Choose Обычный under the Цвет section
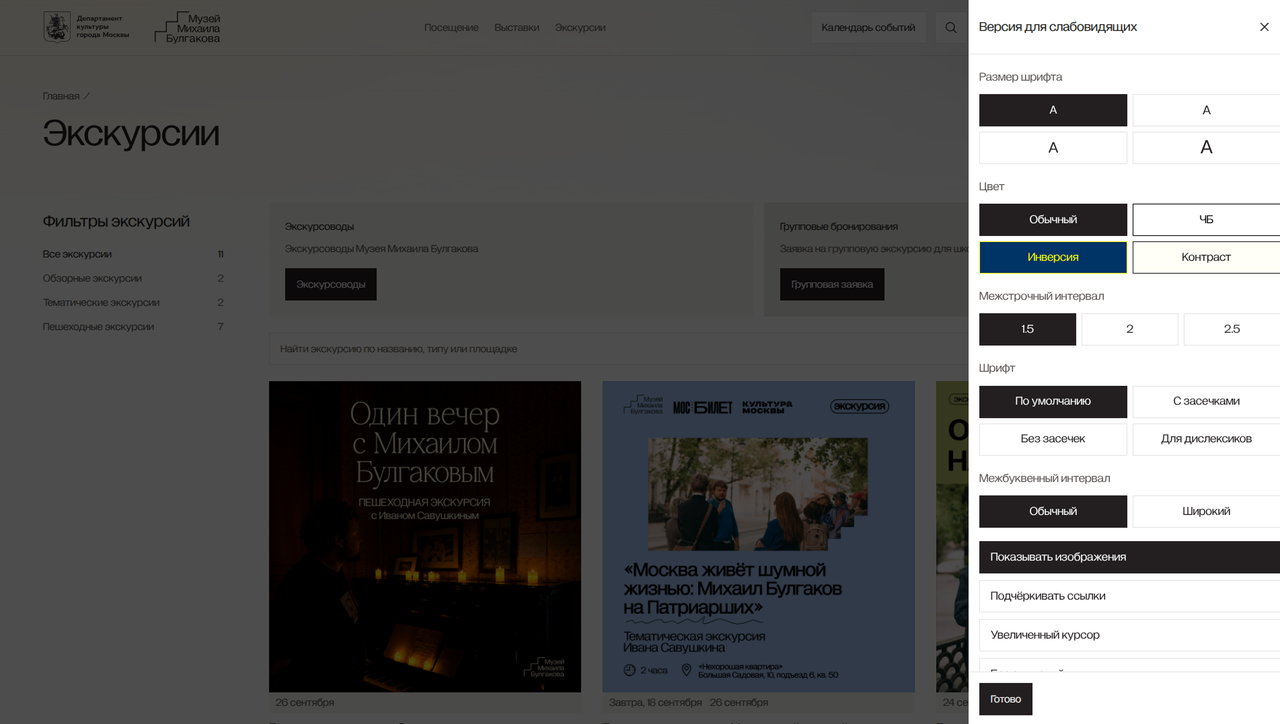 click(x=1053, y=220)
